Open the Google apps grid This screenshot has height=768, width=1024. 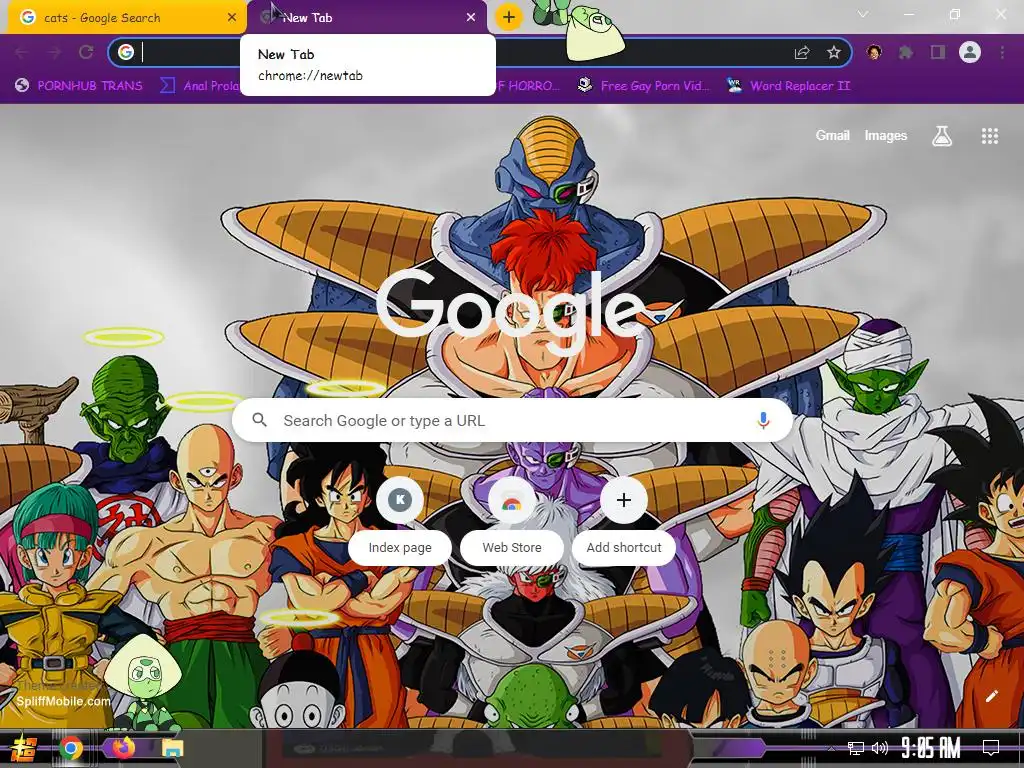(990, 136)
